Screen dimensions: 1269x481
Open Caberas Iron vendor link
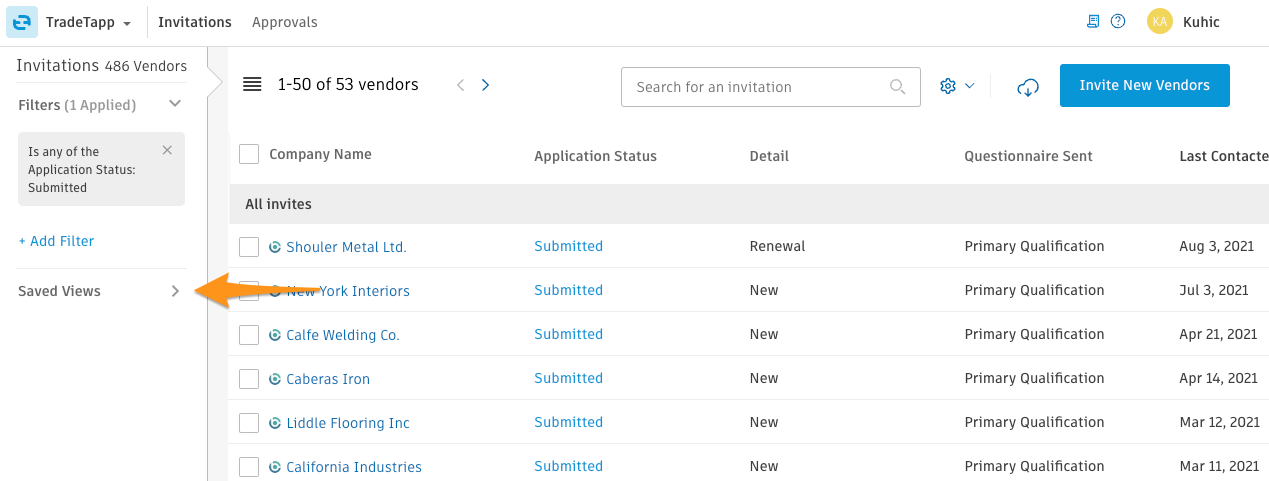tap(328, 379)
